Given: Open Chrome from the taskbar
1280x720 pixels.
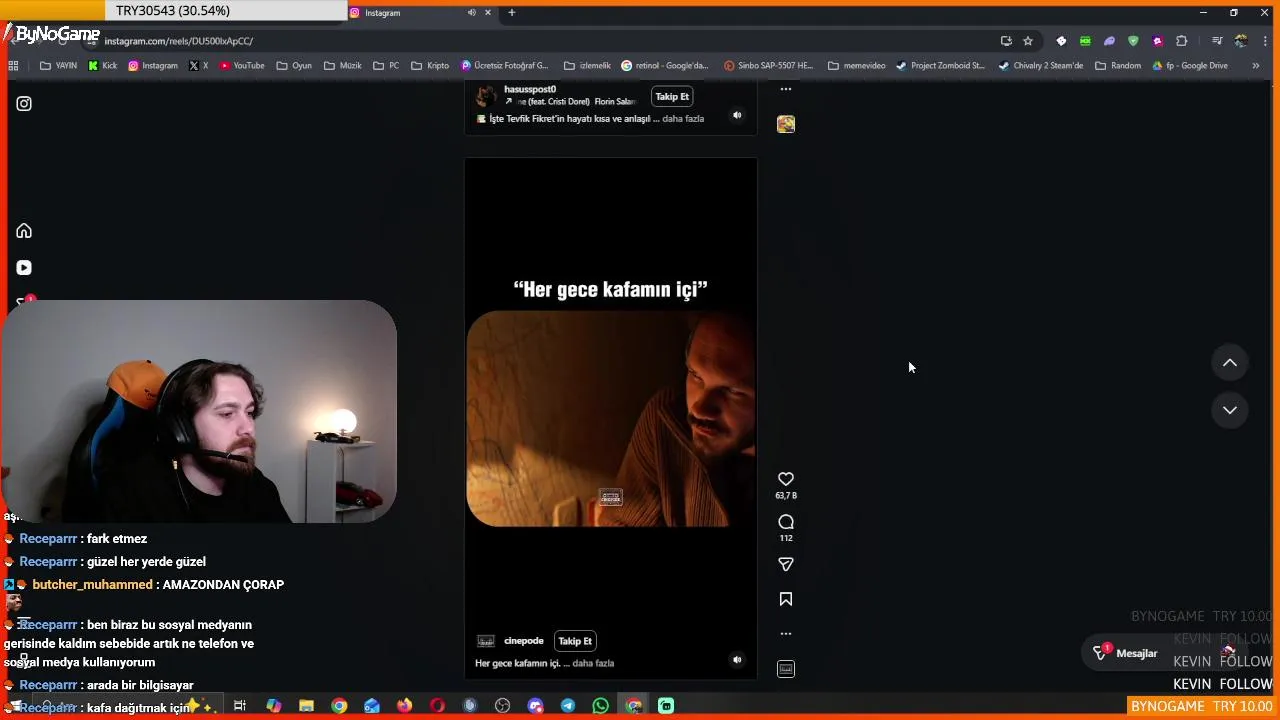Looking at the screenshot, I should click(339, 706).
